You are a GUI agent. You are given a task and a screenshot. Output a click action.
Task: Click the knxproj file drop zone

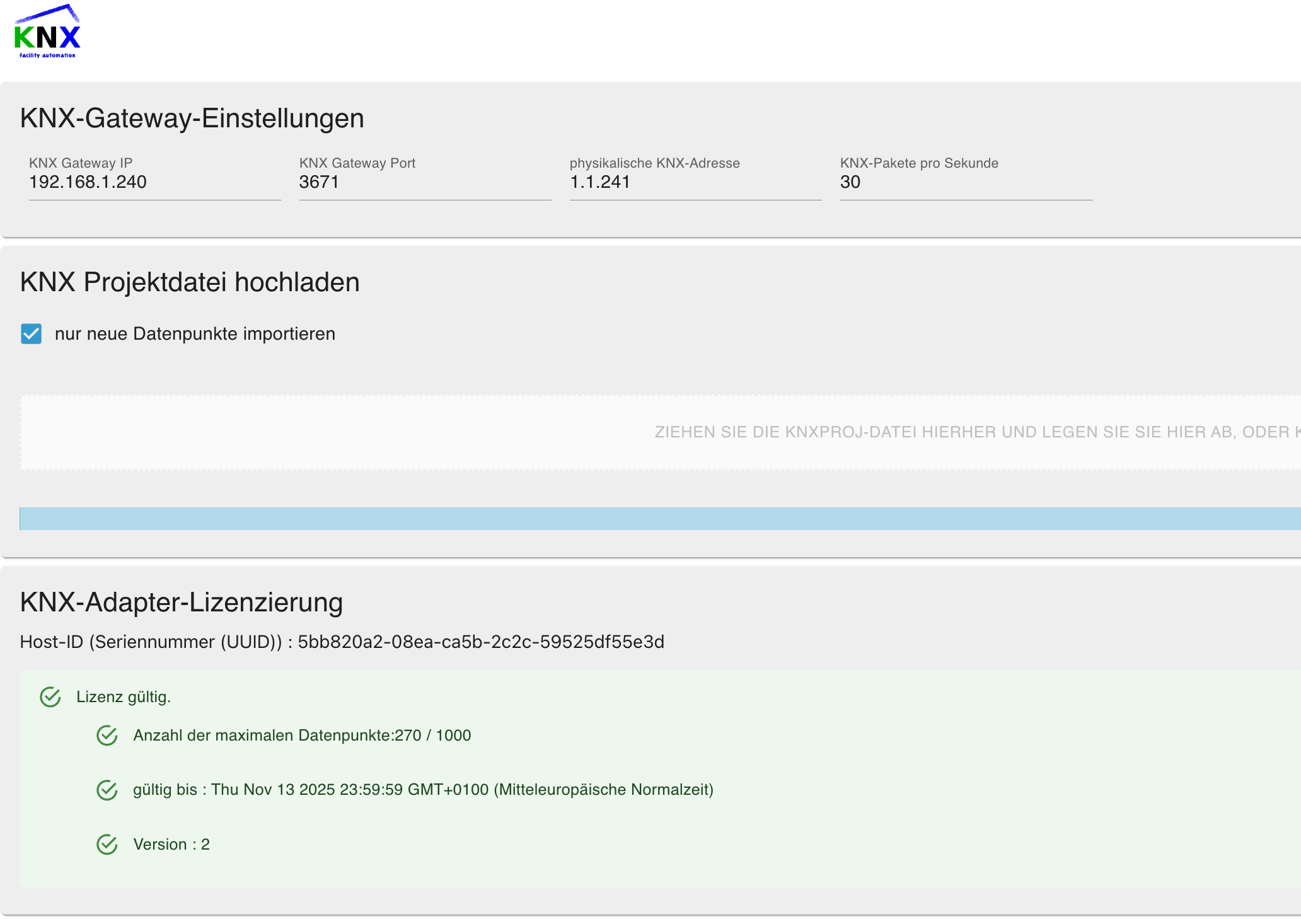click(661, 432)
